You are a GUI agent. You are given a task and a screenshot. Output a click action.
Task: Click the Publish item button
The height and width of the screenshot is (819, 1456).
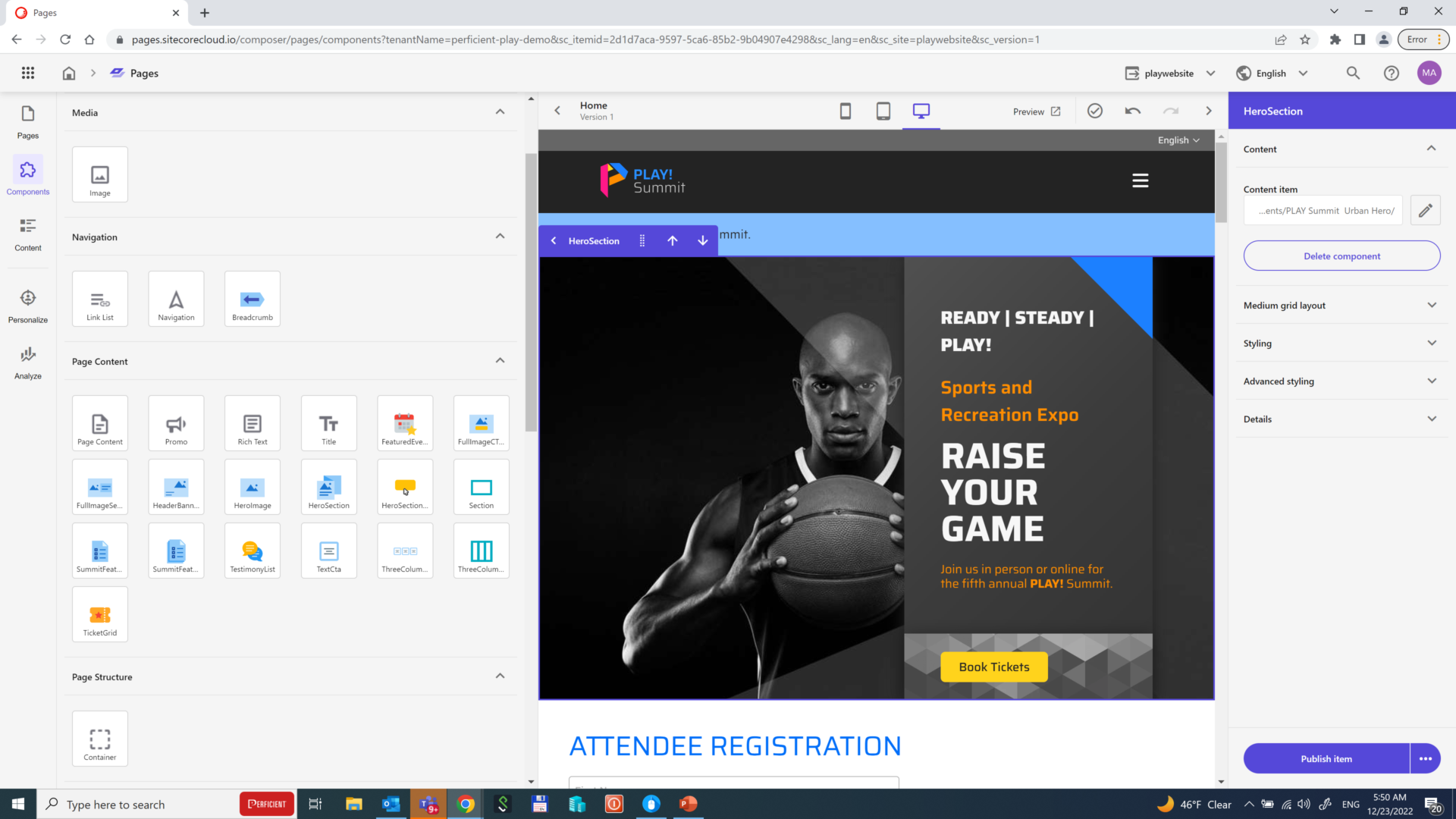(x=1326, y=758)
